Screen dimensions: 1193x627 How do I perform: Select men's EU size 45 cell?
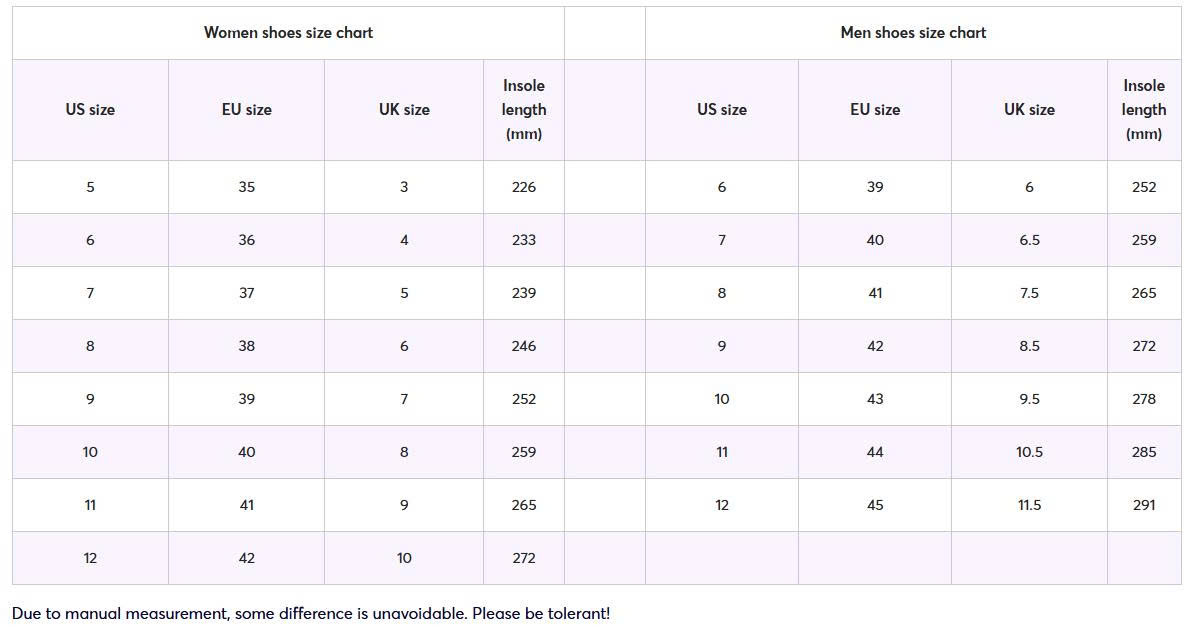click(875, 505)
